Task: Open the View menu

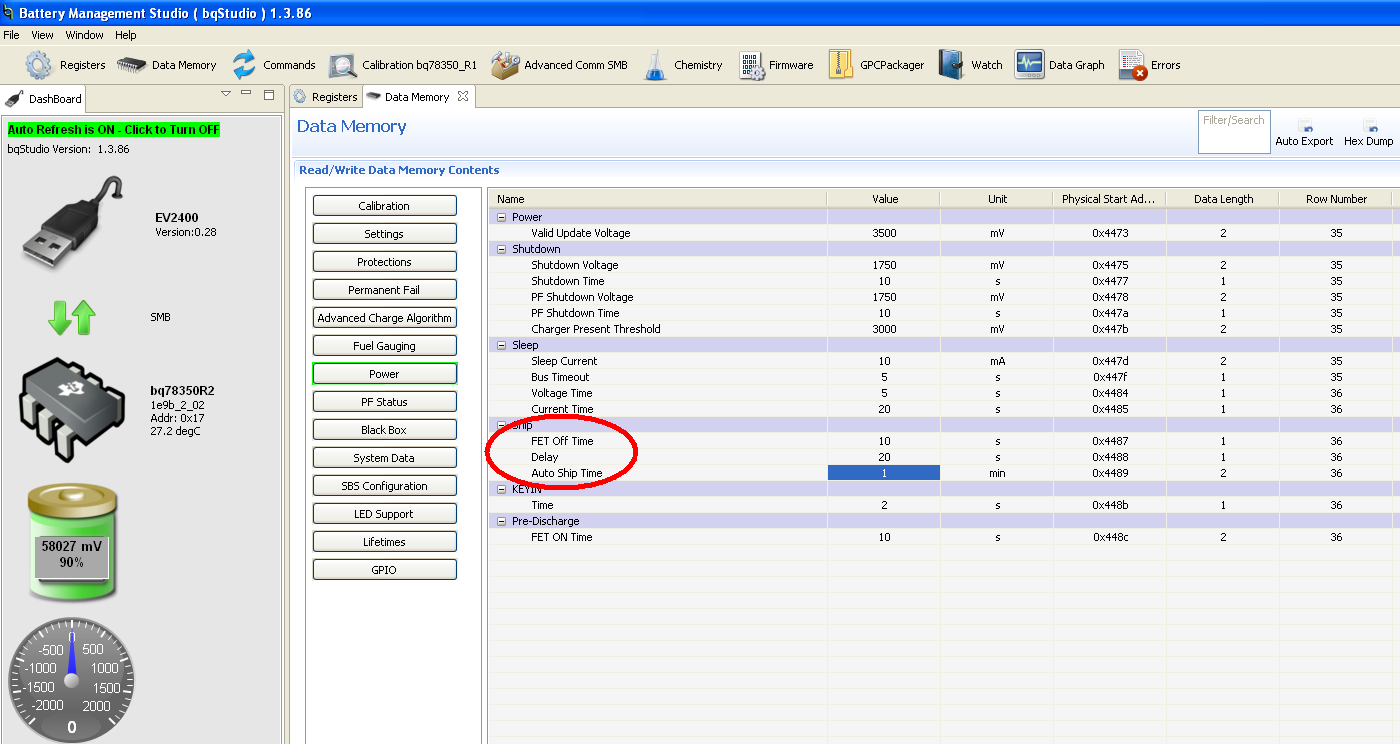Action: [43, 35]
